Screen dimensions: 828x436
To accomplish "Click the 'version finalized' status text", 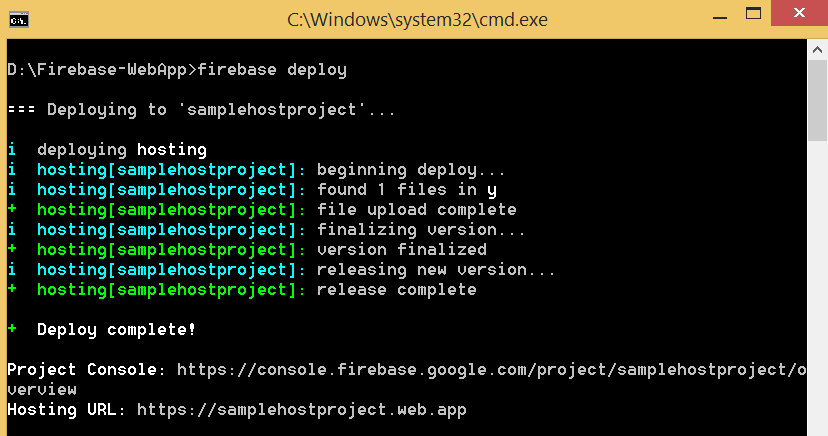I will pos(401,250).
